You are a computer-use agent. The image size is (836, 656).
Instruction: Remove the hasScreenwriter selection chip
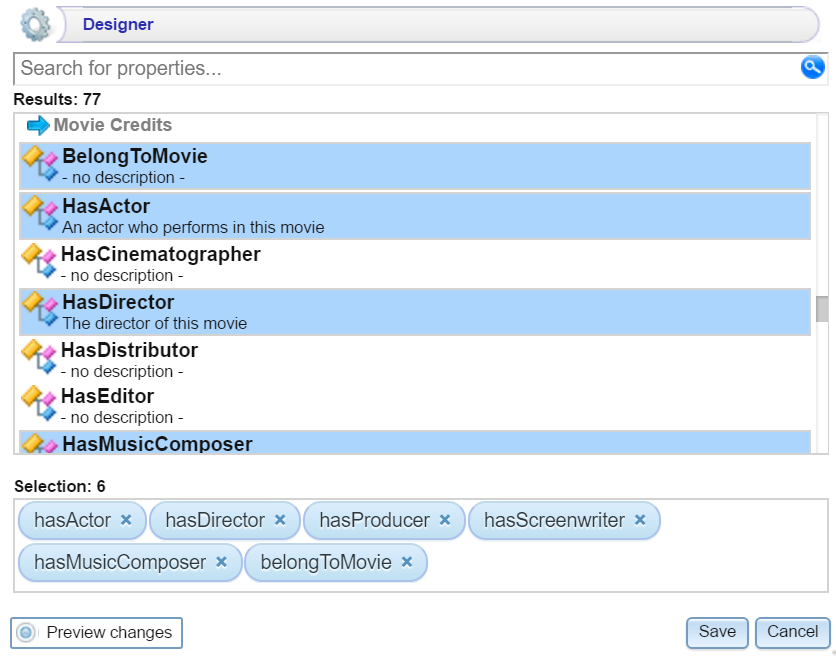(639, 520)
